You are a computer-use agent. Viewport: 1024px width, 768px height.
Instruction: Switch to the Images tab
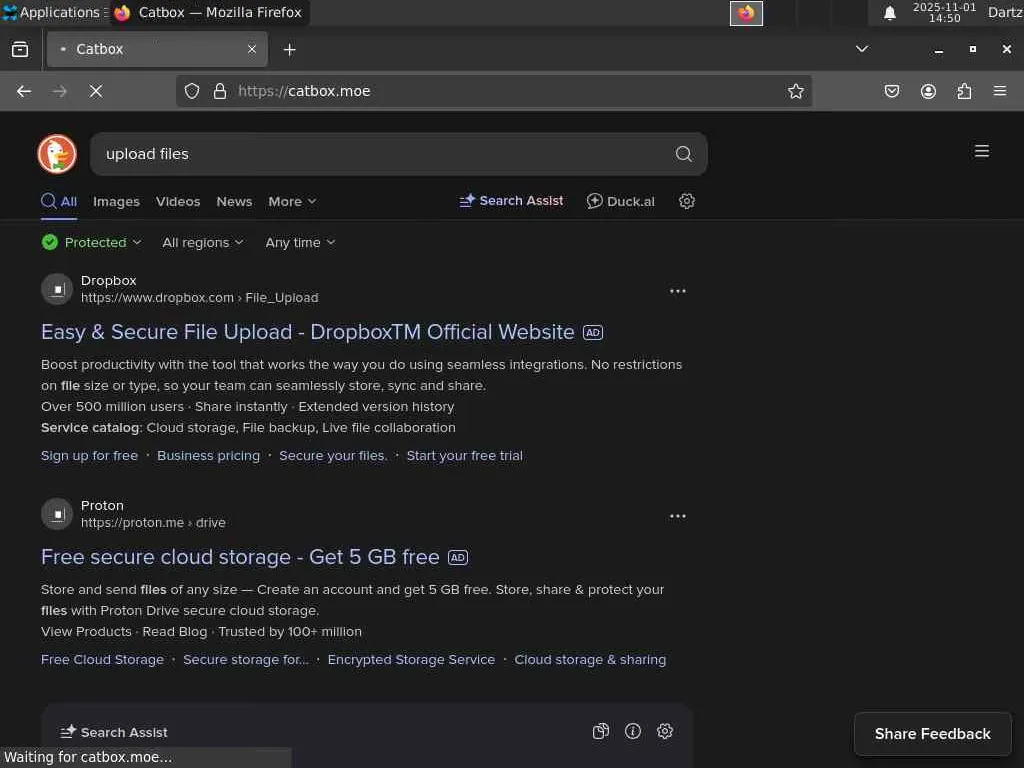click(x=116, y=202)
